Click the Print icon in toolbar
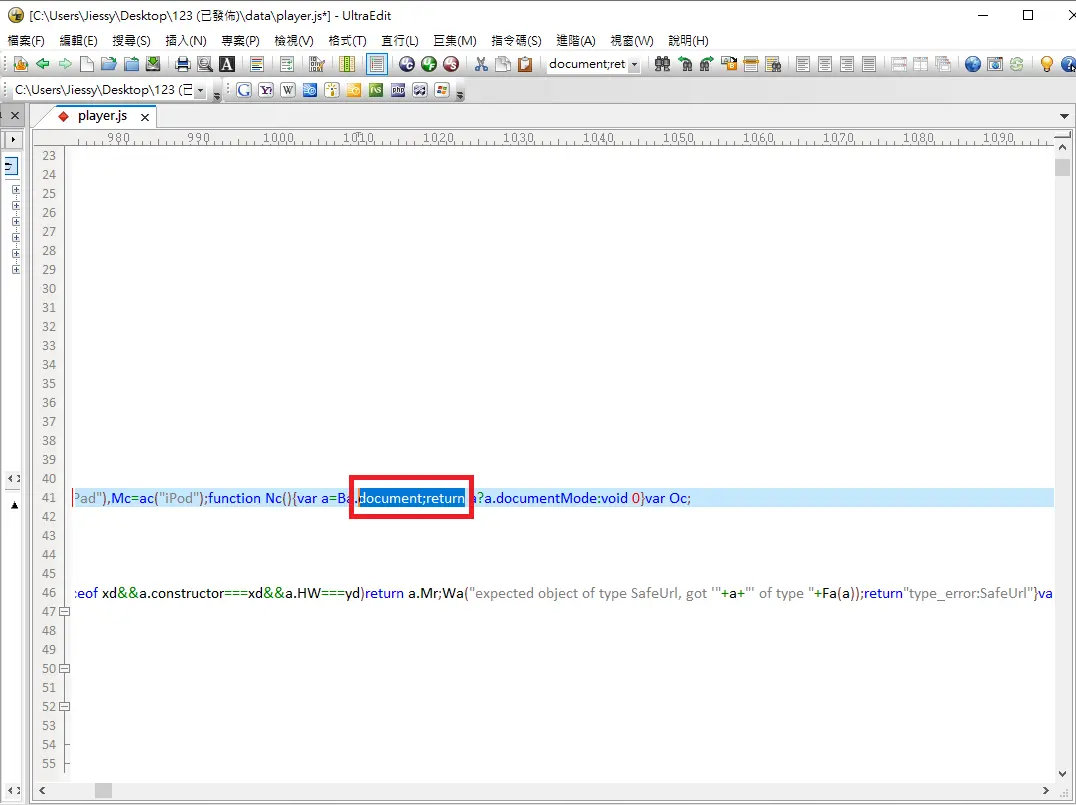Image resolution: width=1076 pixels, height=805 pixels. tap(182, 64)
